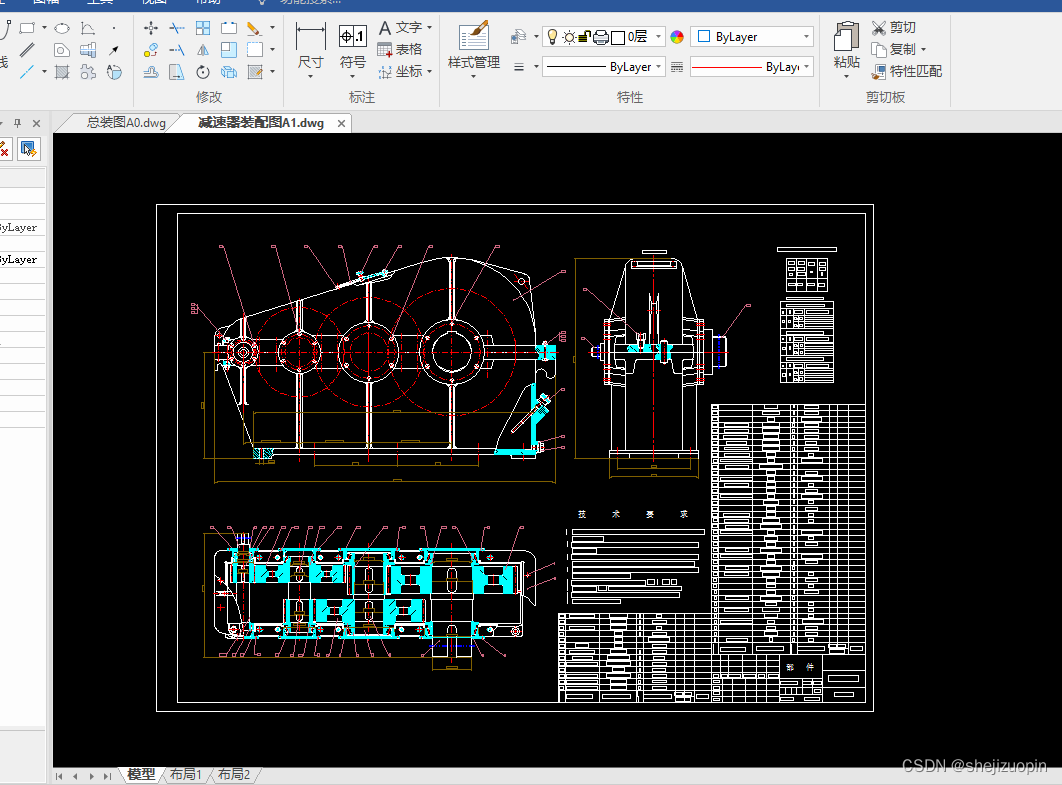Select the Ellipse drawing tool
The image size is (1062, 785).
[62, 28]
